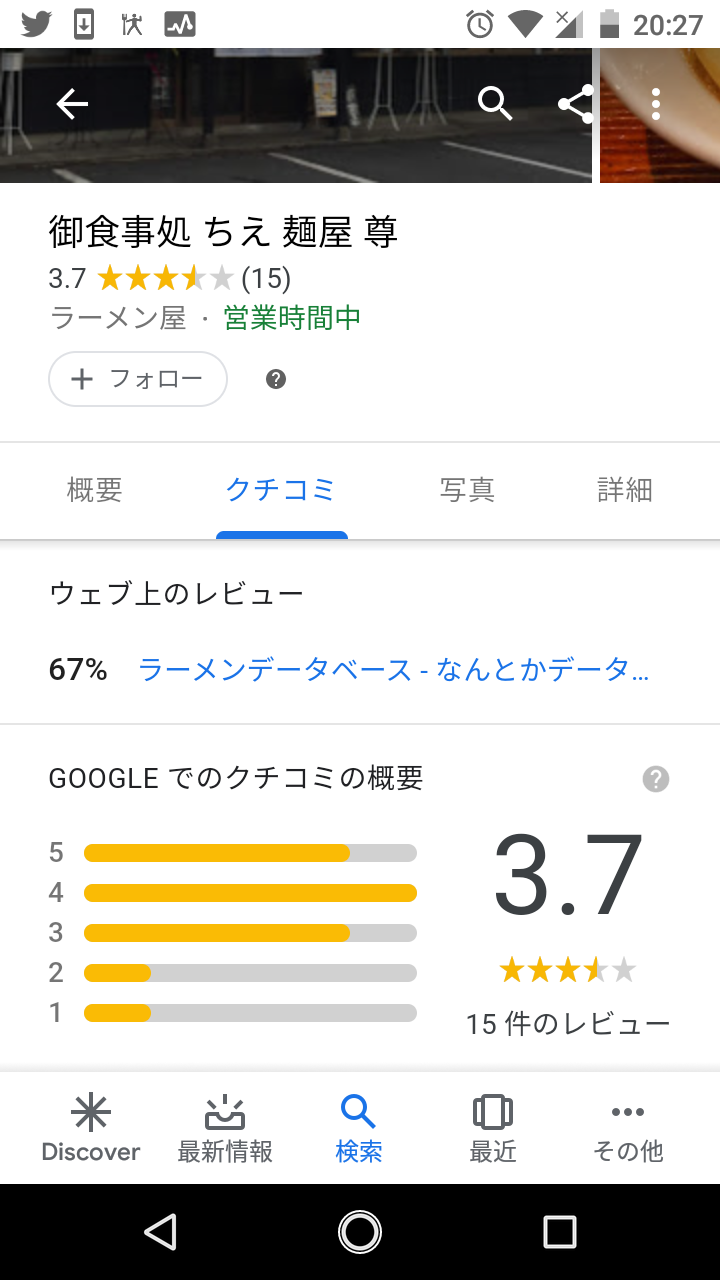Open the ラーメンデータベース review link
Viewport: 720px width, 1280px height.
click(393, 669)
